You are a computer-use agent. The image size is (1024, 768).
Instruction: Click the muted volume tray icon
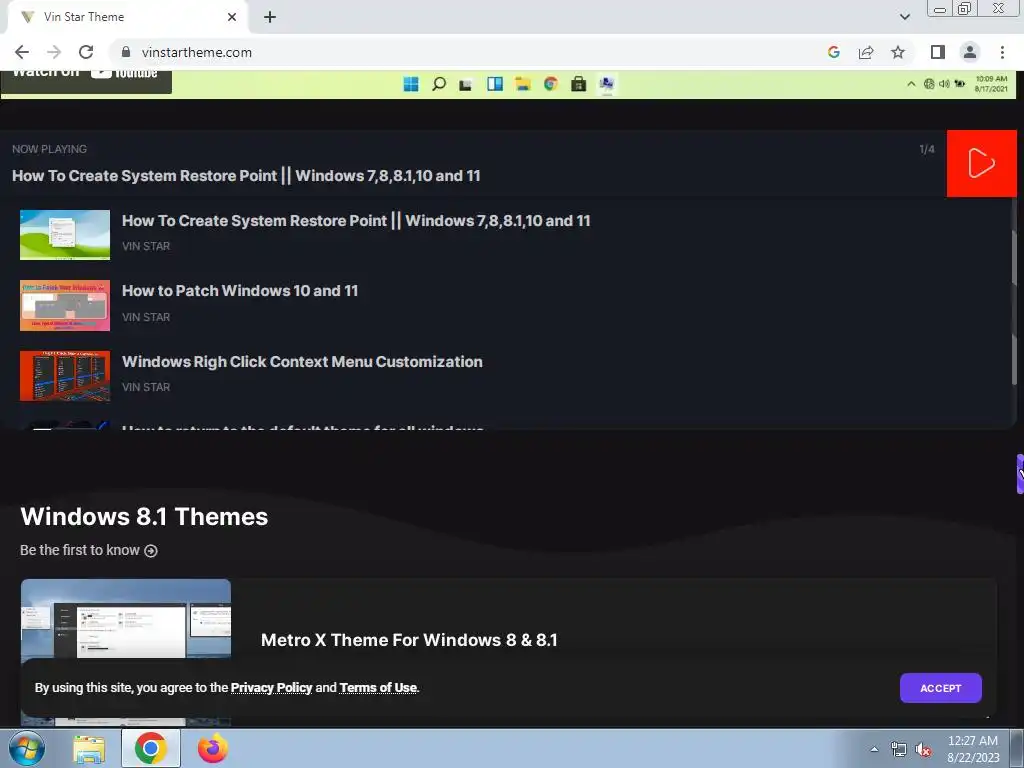pos(923,750)
